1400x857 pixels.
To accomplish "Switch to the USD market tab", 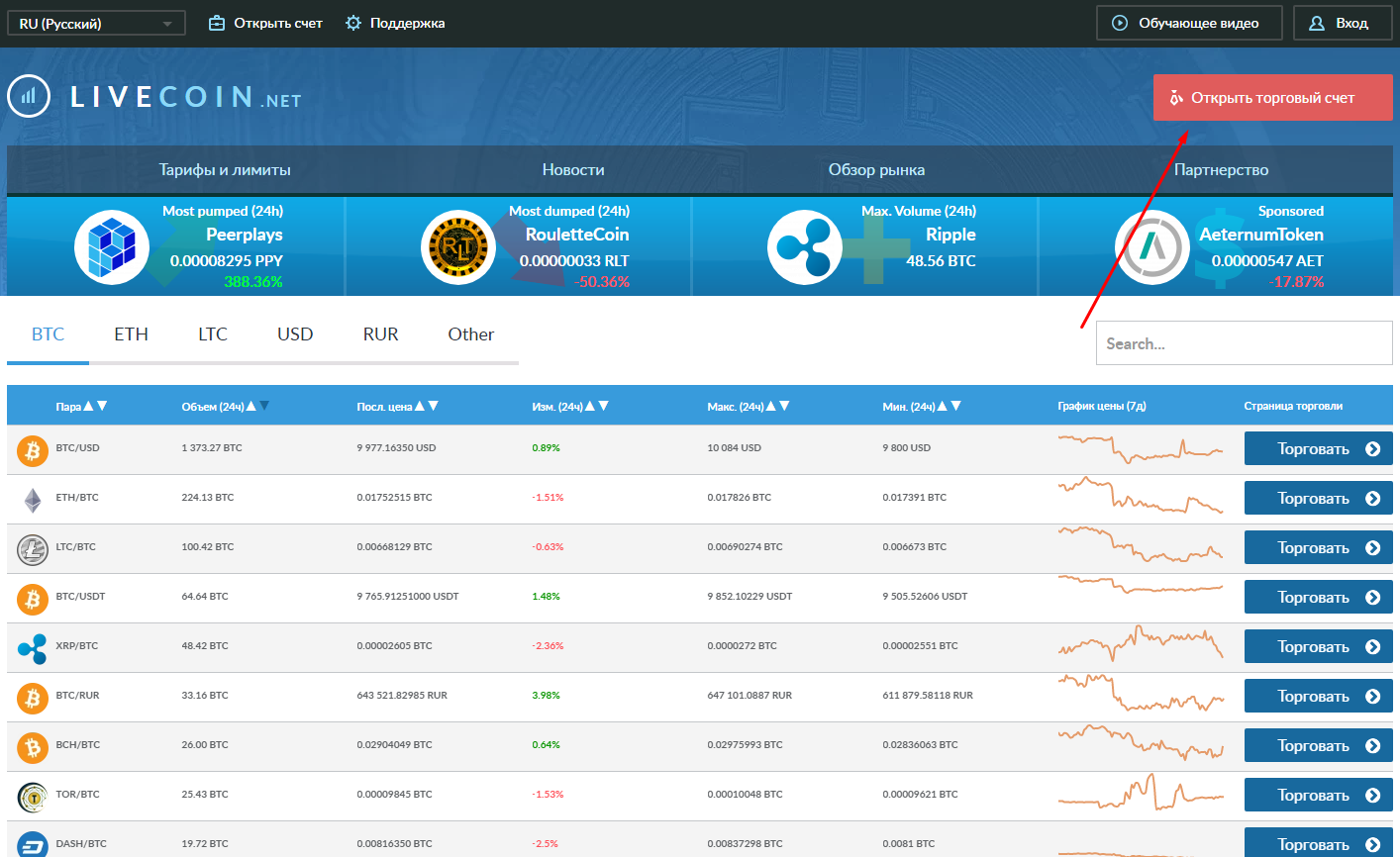I will point(295,334).
